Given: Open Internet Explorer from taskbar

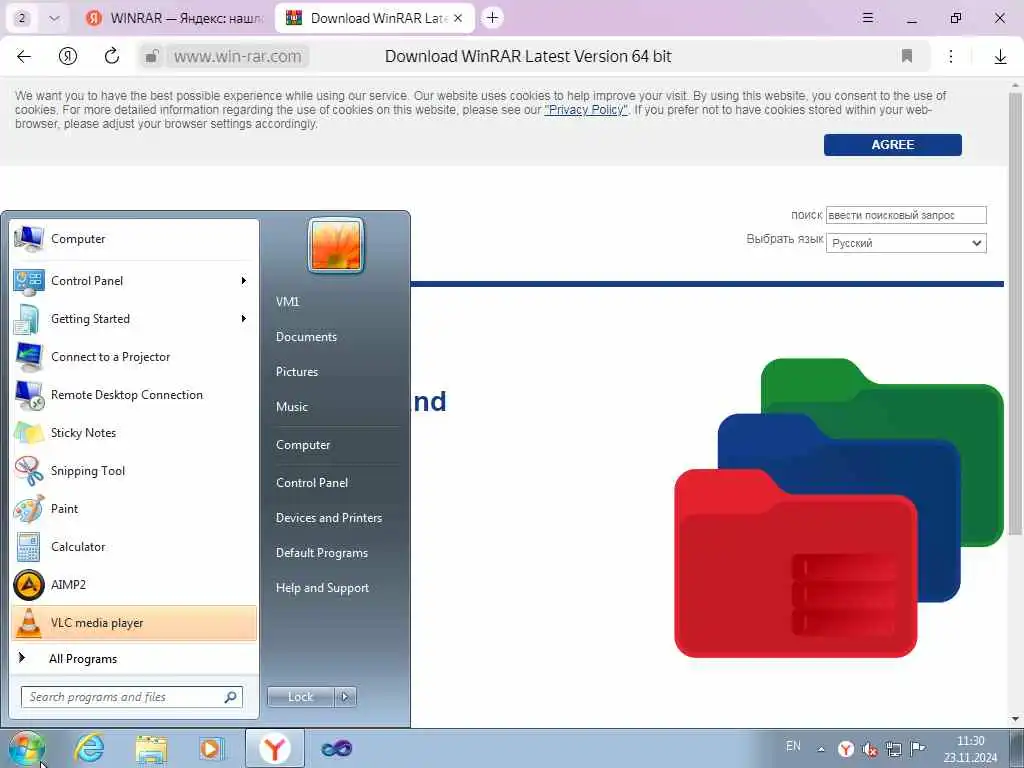Looking at the screenshot, I should coord(89,748).
